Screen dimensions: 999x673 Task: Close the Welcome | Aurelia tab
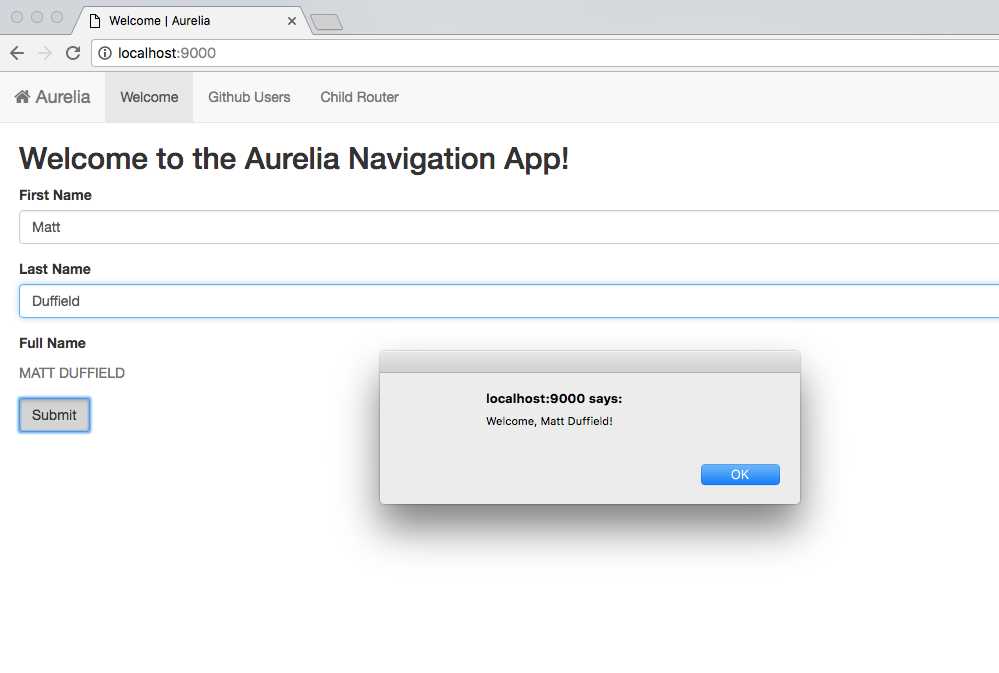[292, 21]
